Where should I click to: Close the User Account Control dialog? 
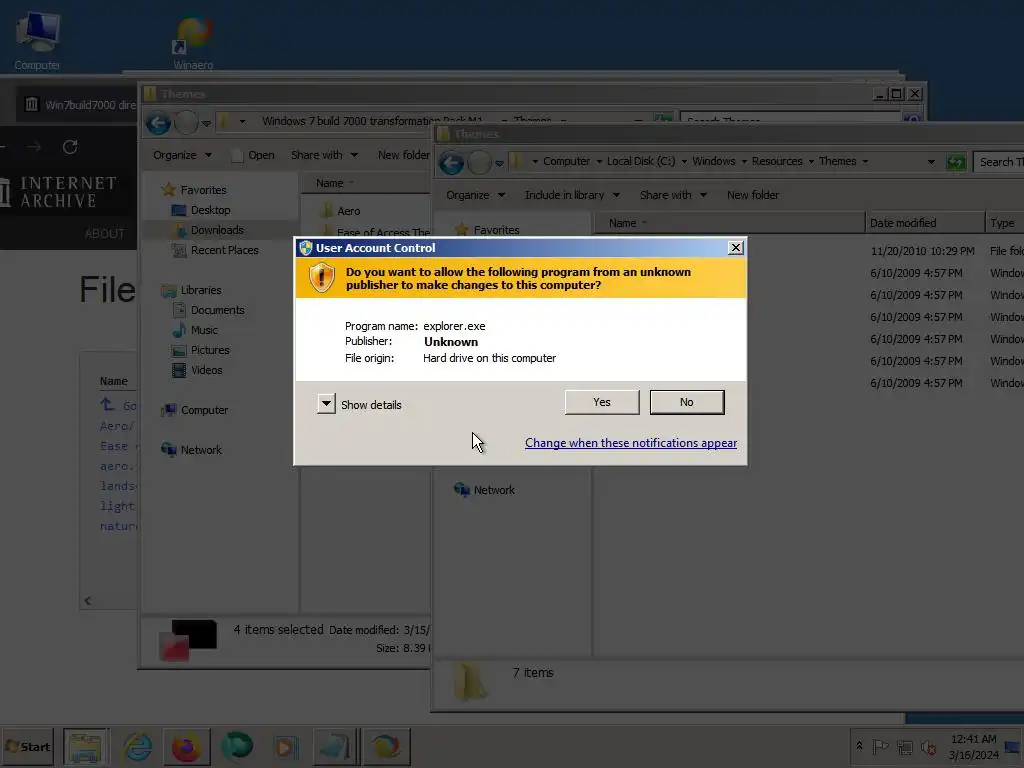(735, 248)
